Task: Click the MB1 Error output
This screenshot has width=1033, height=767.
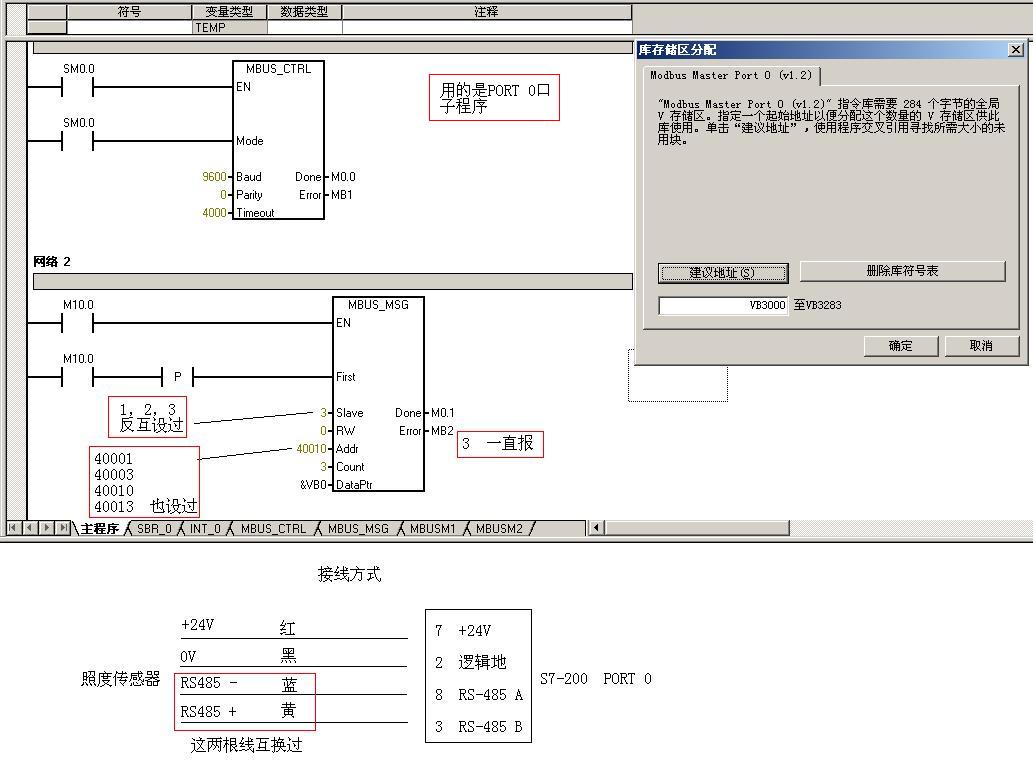Action: [342, 195]
